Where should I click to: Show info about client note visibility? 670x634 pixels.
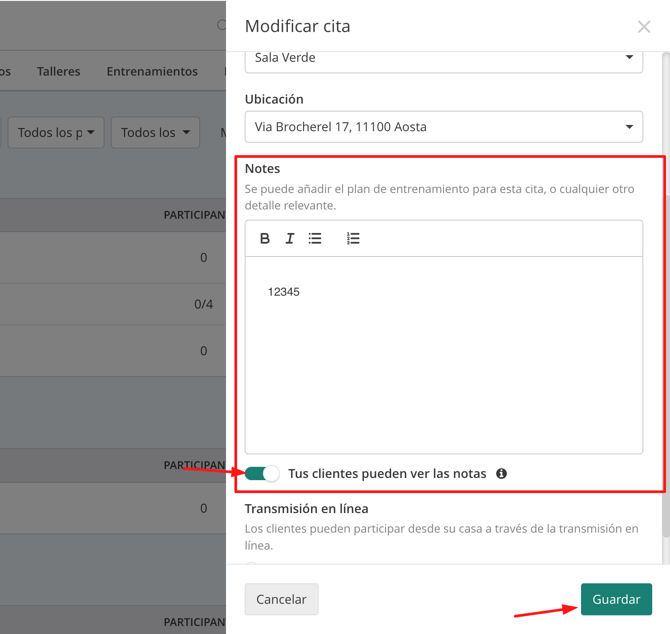pyautogui.click(x=501, y=474)
